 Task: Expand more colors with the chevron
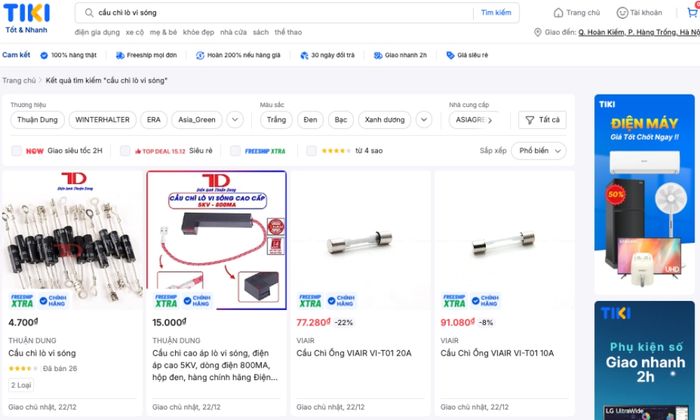pos(424,120)
